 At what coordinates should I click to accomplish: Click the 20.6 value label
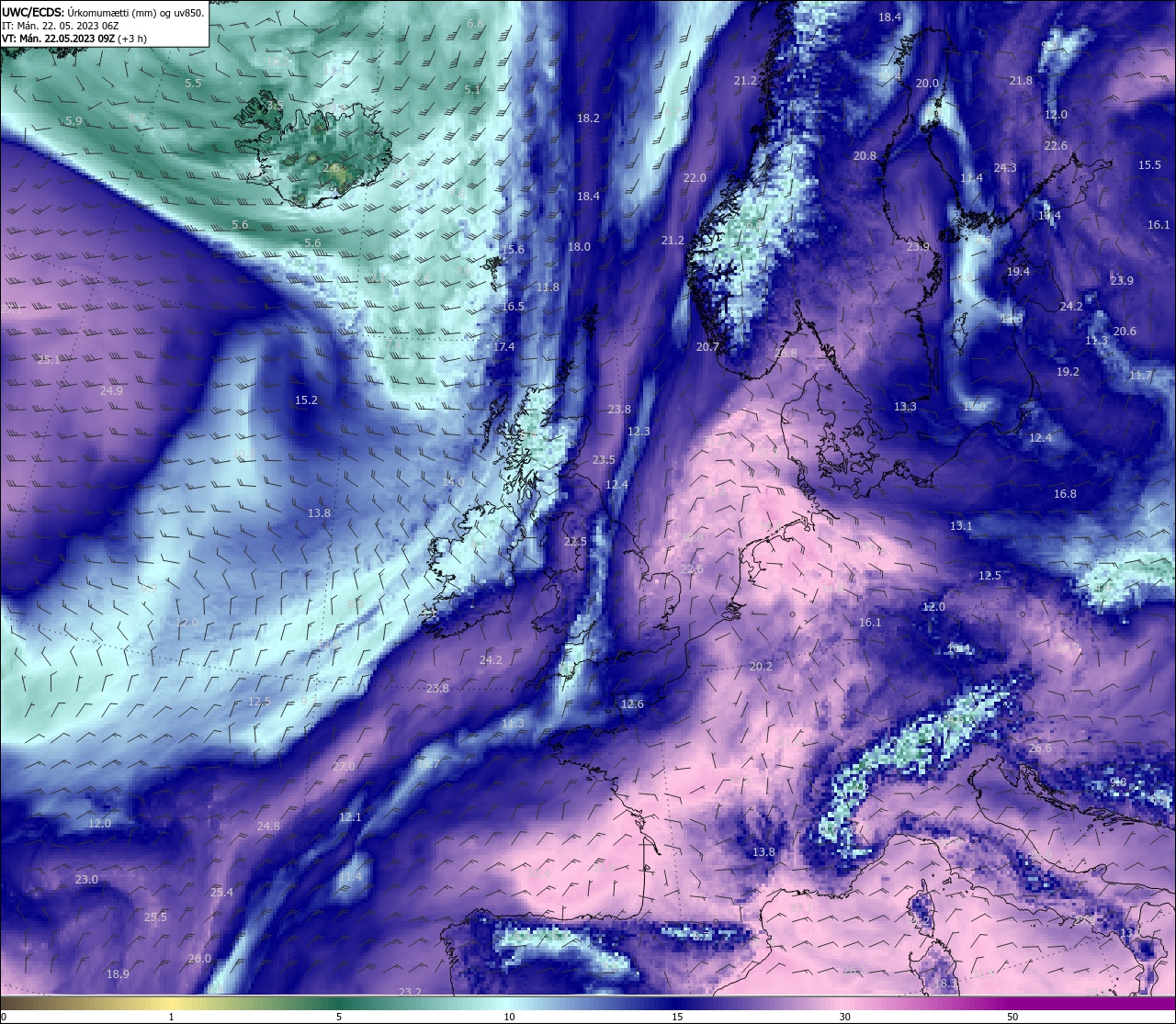[x=1125, y=331]
